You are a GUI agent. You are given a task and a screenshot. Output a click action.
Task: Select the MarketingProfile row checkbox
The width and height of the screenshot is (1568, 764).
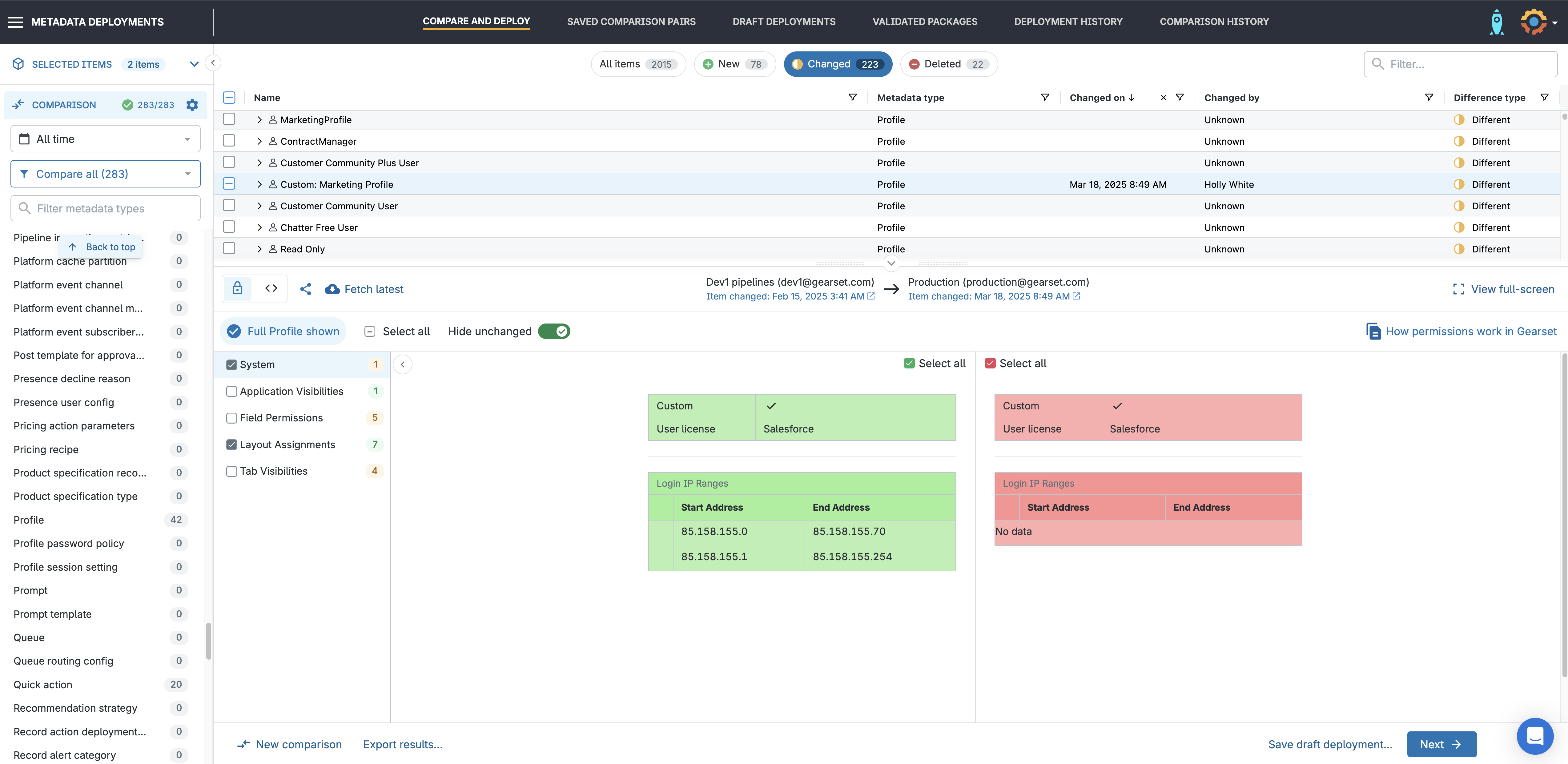[x=229, y=119]
